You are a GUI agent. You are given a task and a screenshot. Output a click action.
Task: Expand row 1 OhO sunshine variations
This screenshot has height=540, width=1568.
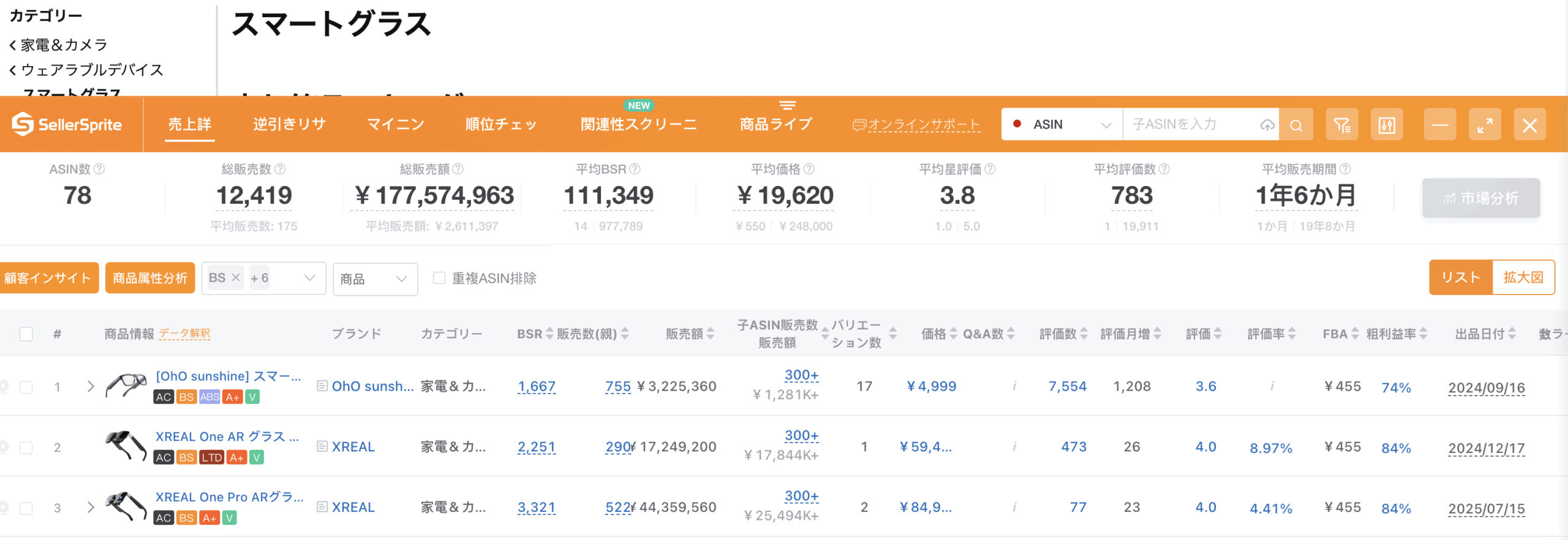pos(91,386)
